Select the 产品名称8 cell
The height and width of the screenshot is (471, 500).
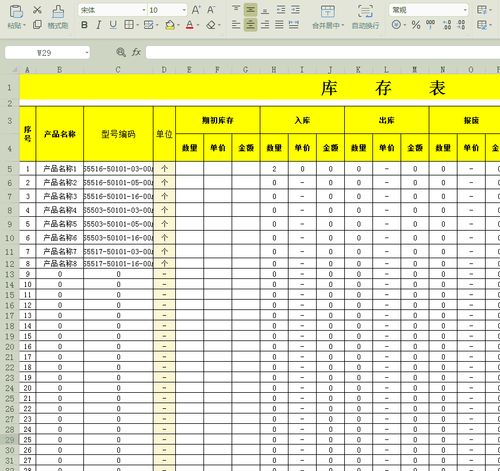click(x=60, y=264)
